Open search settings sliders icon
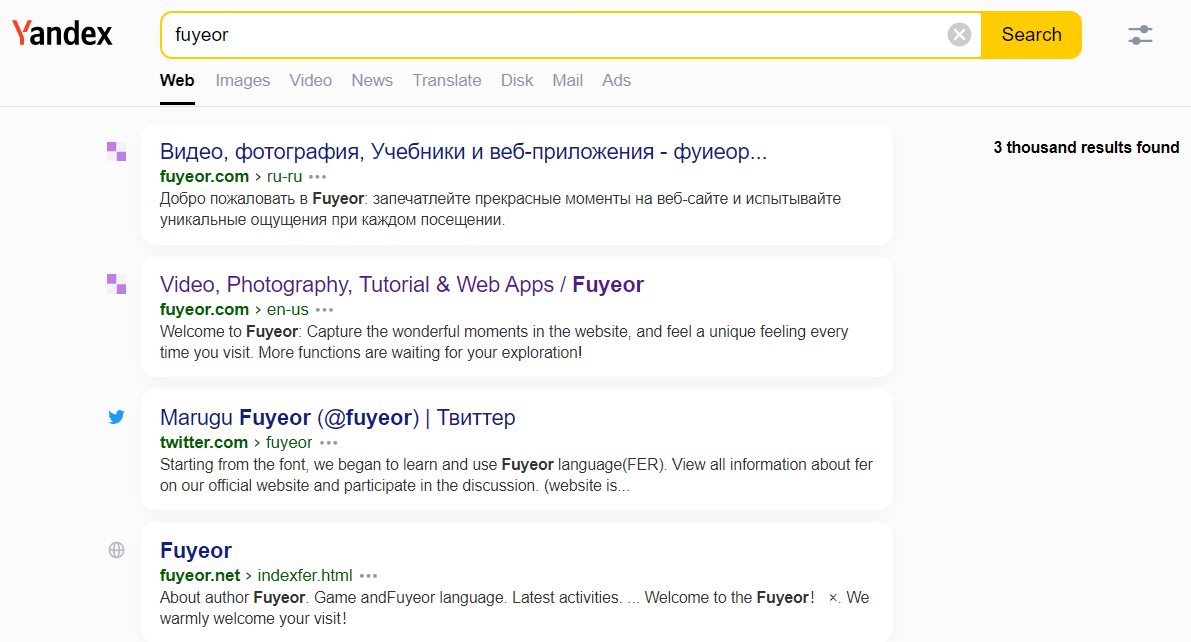The width and height of the screenshot is (1191, 642). coord(1140,35)
